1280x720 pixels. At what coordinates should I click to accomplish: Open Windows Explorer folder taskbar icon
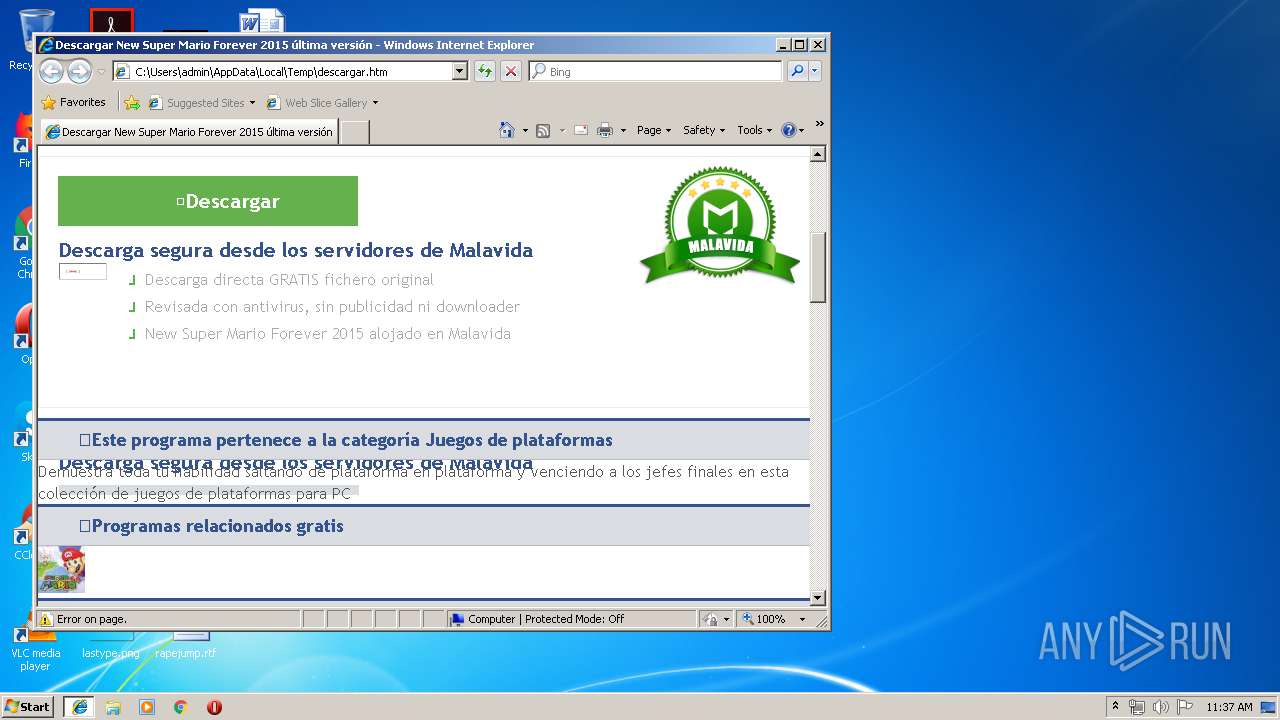click(x=113, y=707)
